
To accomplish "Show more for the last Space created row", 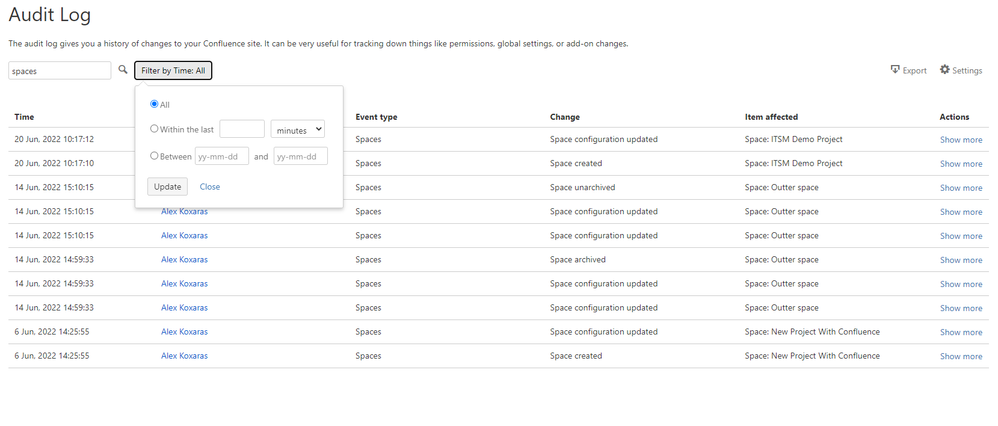I will [960, 356].
